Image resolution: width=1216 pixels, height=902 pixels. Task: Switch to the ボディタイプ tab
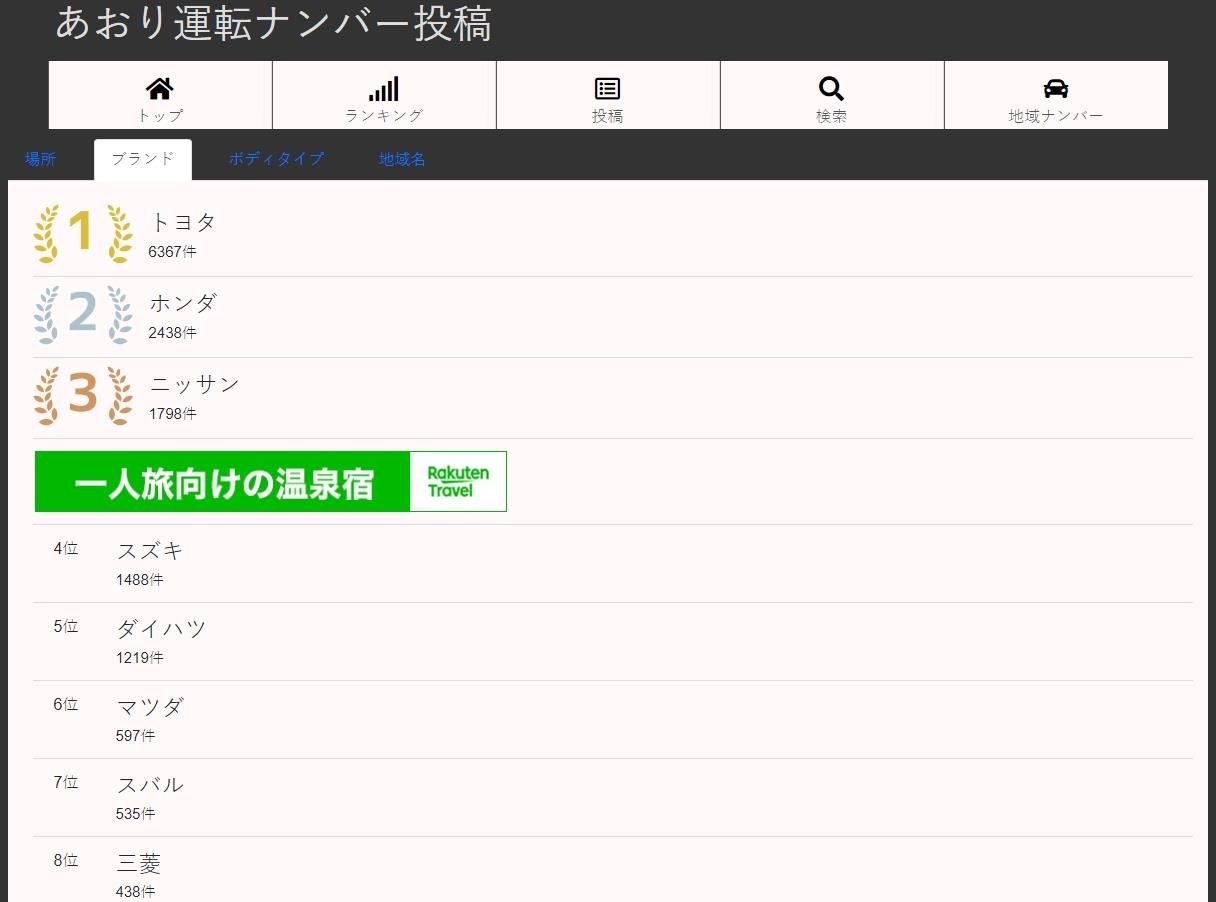pos(276,159)
